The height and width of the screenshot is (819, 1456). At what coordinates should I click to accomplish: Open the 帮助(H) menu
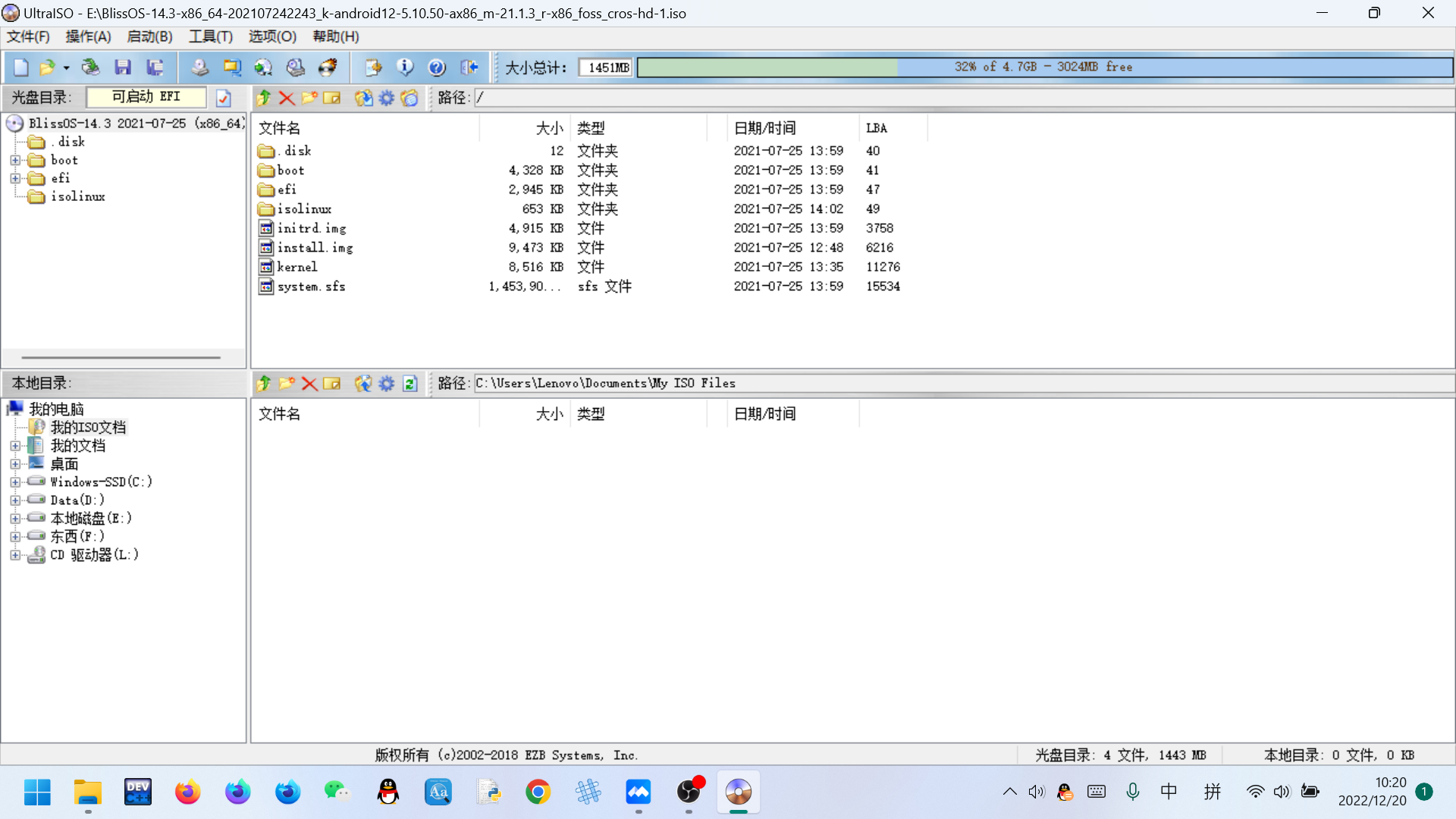[x=336, y=36]
